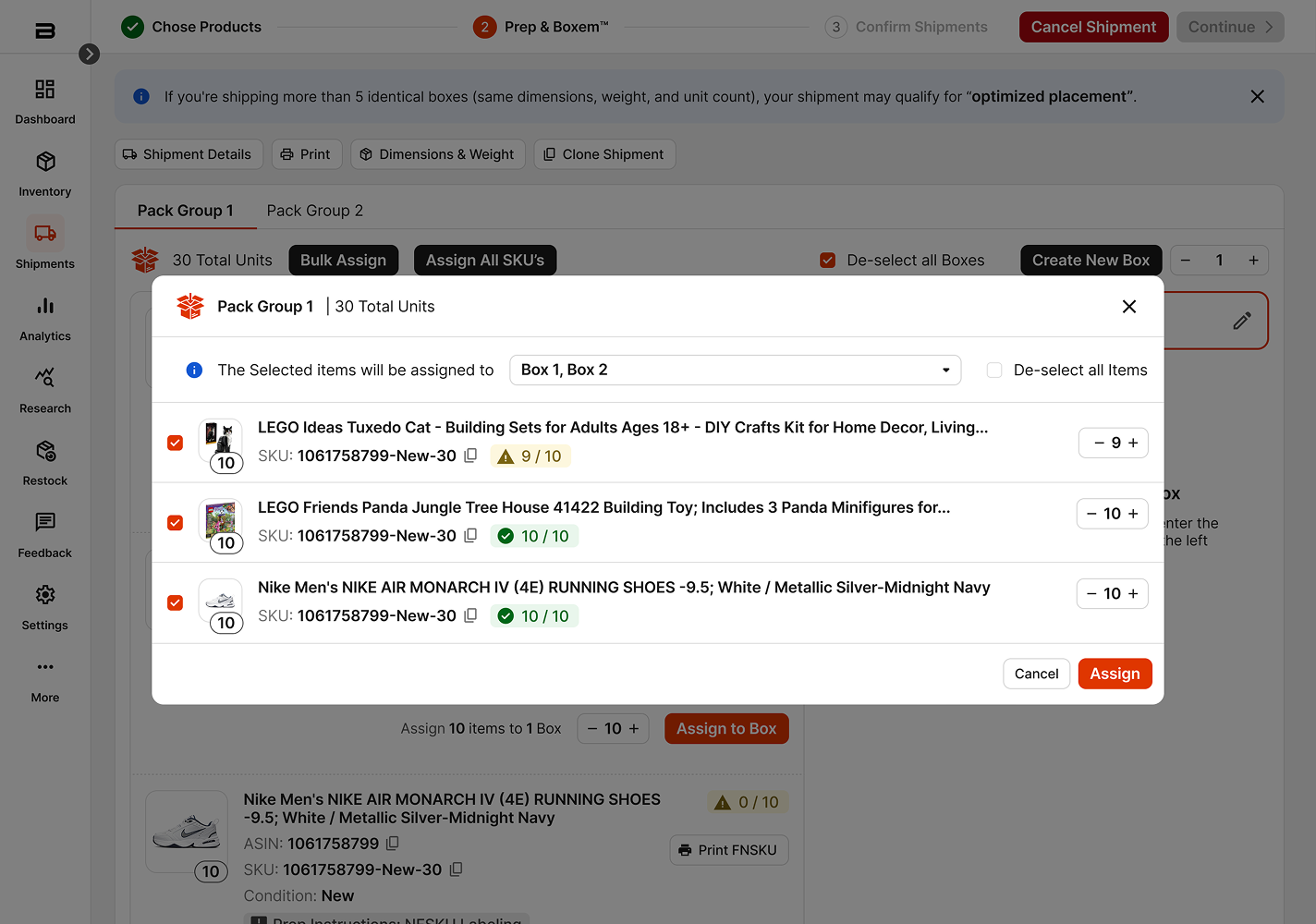
Task: Click the Print button
Action: [x=307, y=154]
